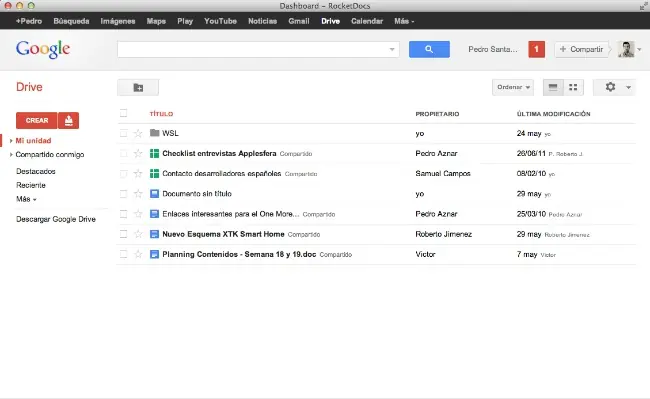Check the Nuevo Esquema XTK Smart Home checkbox
The height and width of the screenshot is (399, 650).
pyautogui.click(x=124, y=234)
